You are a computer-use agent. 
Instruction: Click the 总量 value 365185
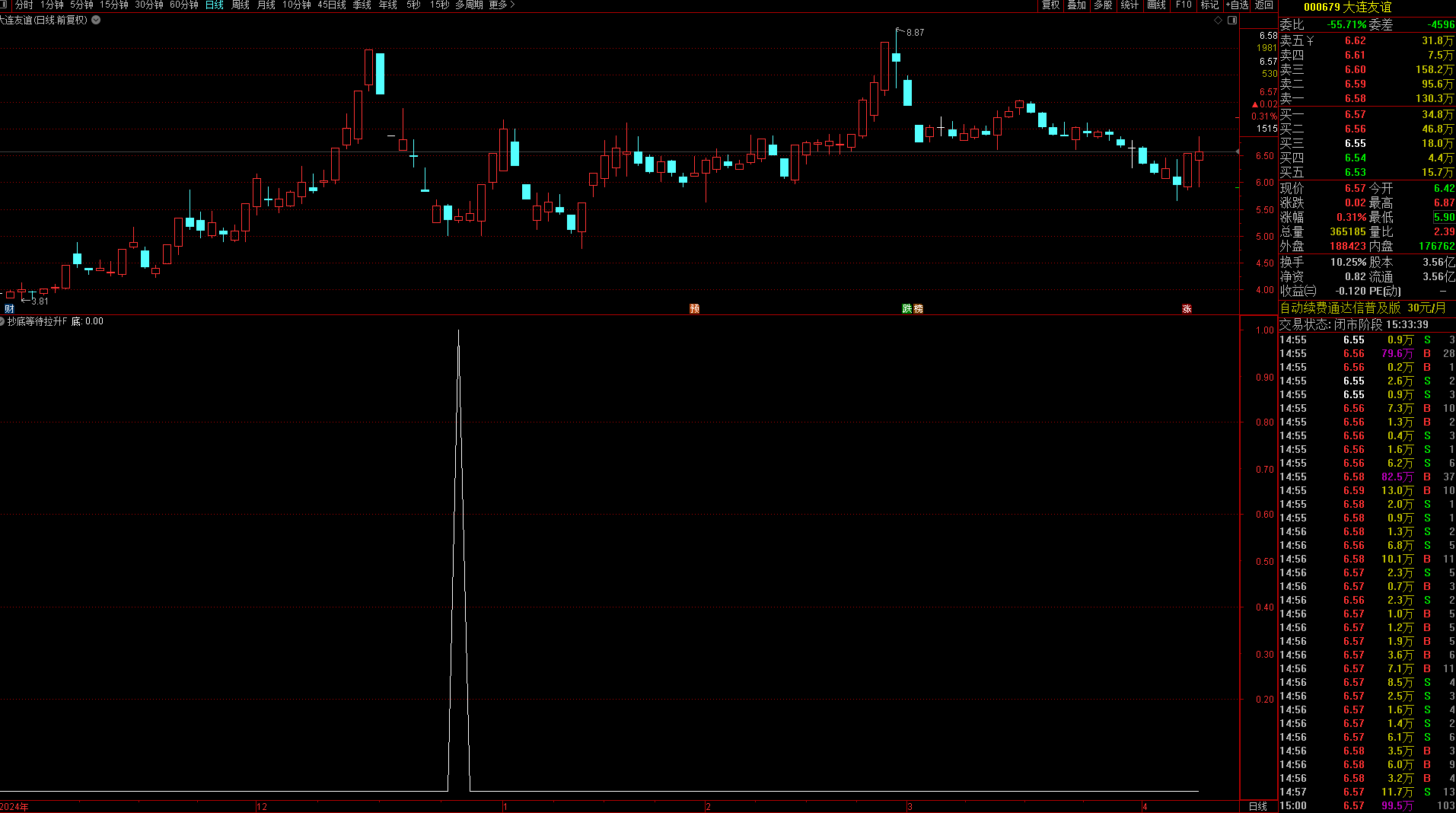[x=1348, y=231]
